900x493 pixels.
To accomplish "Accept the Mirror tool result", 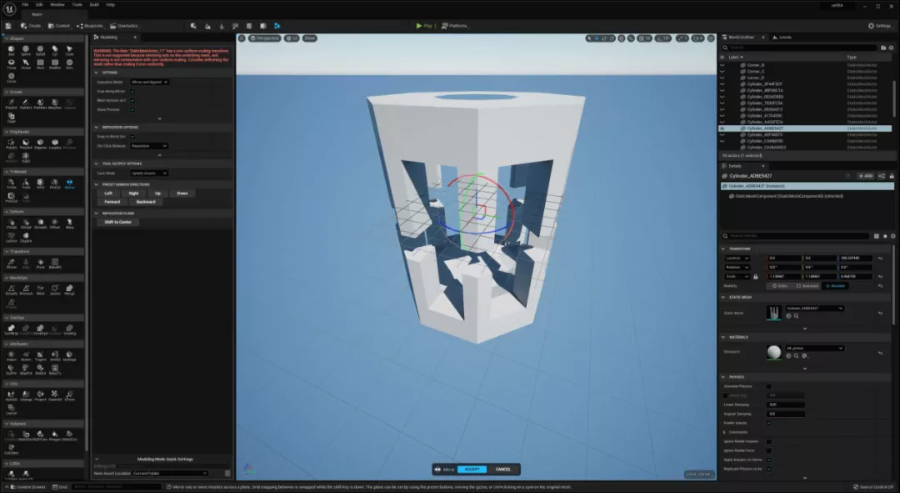I will [472, 469].
